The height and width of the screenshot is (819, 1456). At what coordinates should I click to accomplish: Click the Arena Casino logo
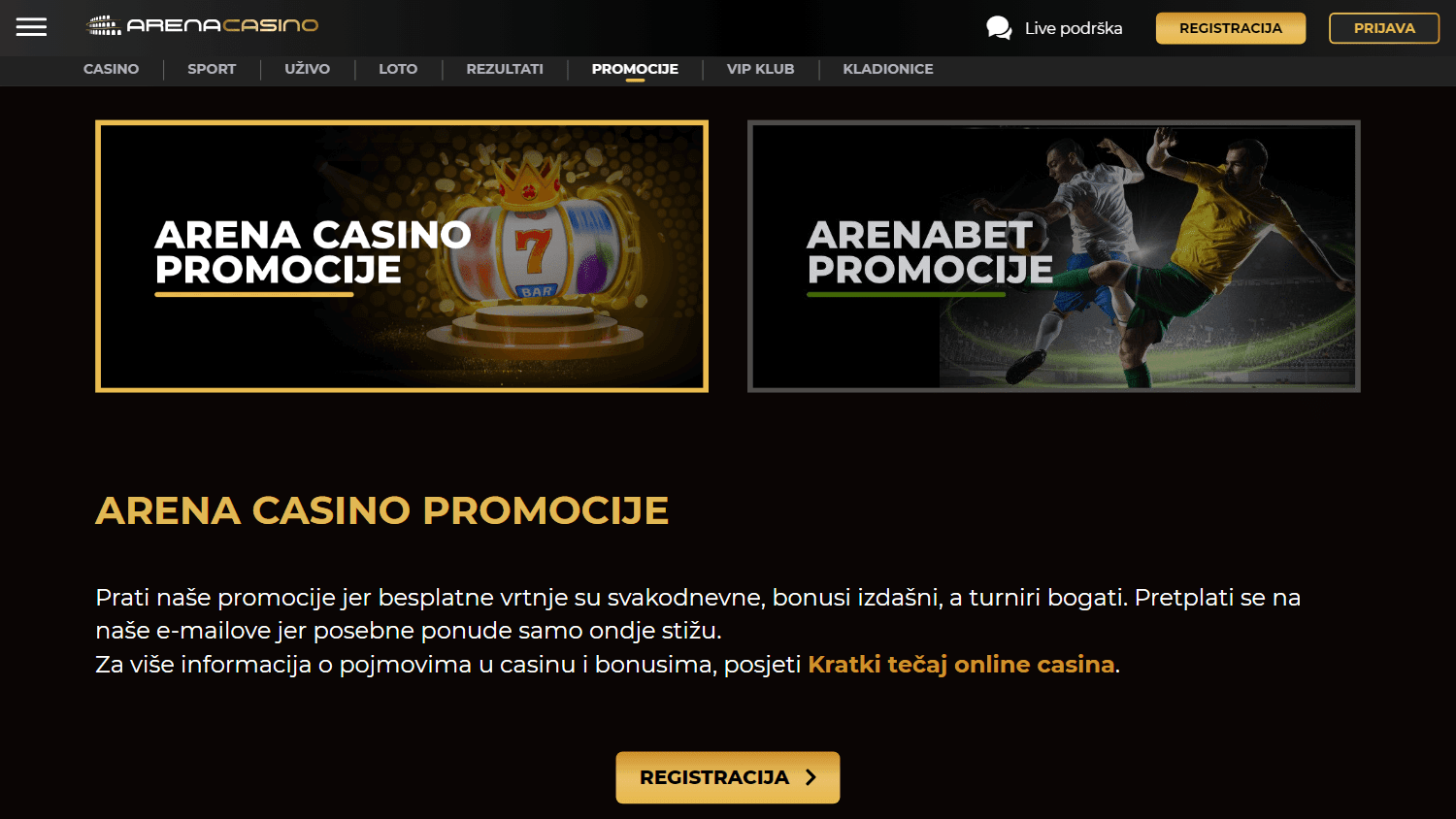203,25
